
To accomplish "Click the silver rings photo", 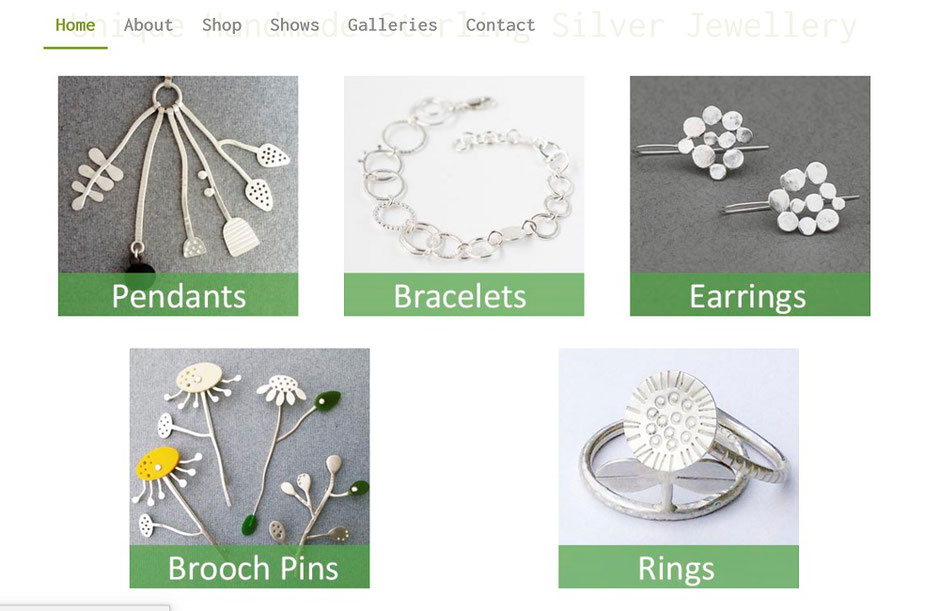I will pyautogui.click(x=679, y=447).
